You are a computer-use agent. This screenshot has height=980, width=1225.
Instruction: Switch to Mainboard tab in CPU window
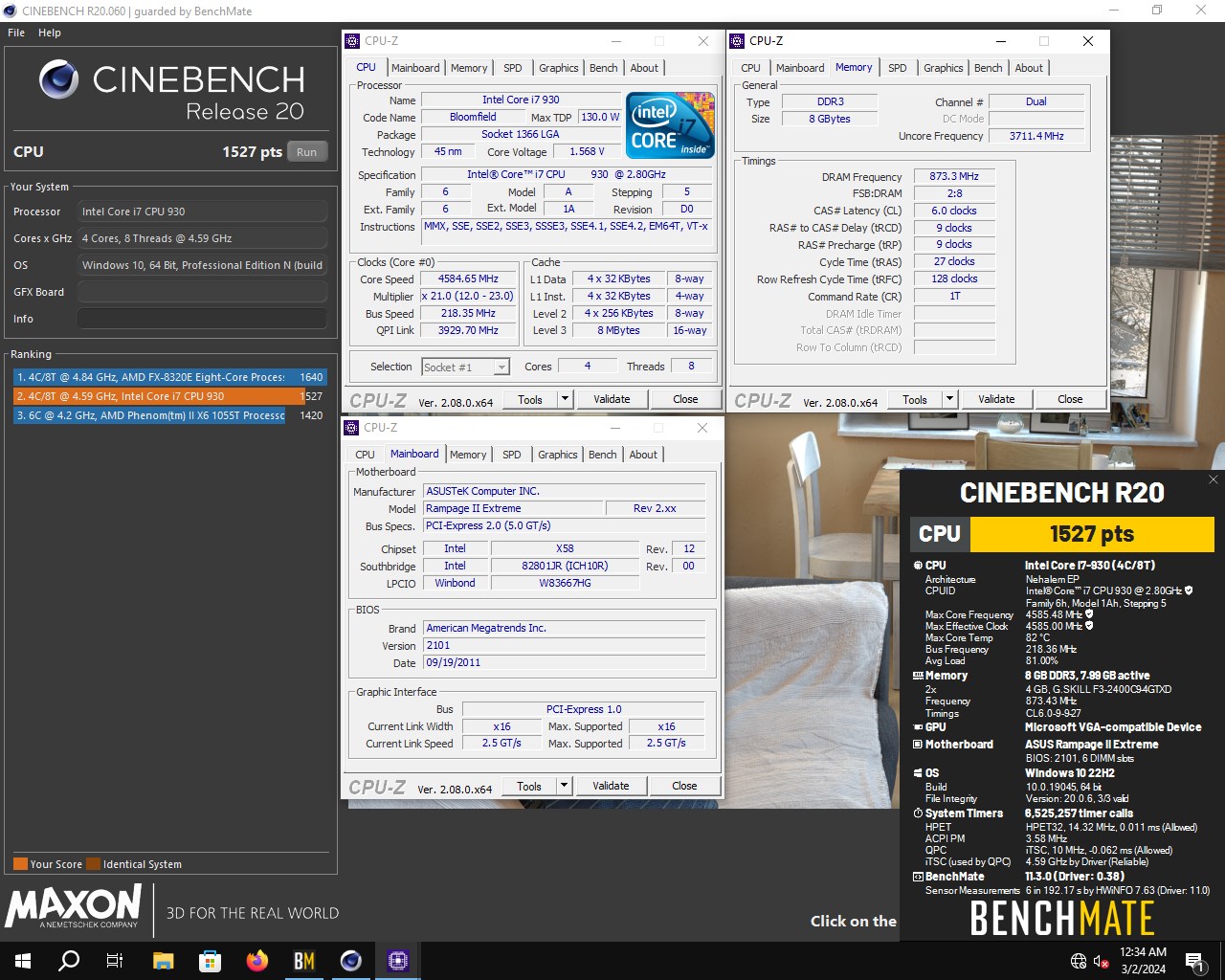pos(415,68)
